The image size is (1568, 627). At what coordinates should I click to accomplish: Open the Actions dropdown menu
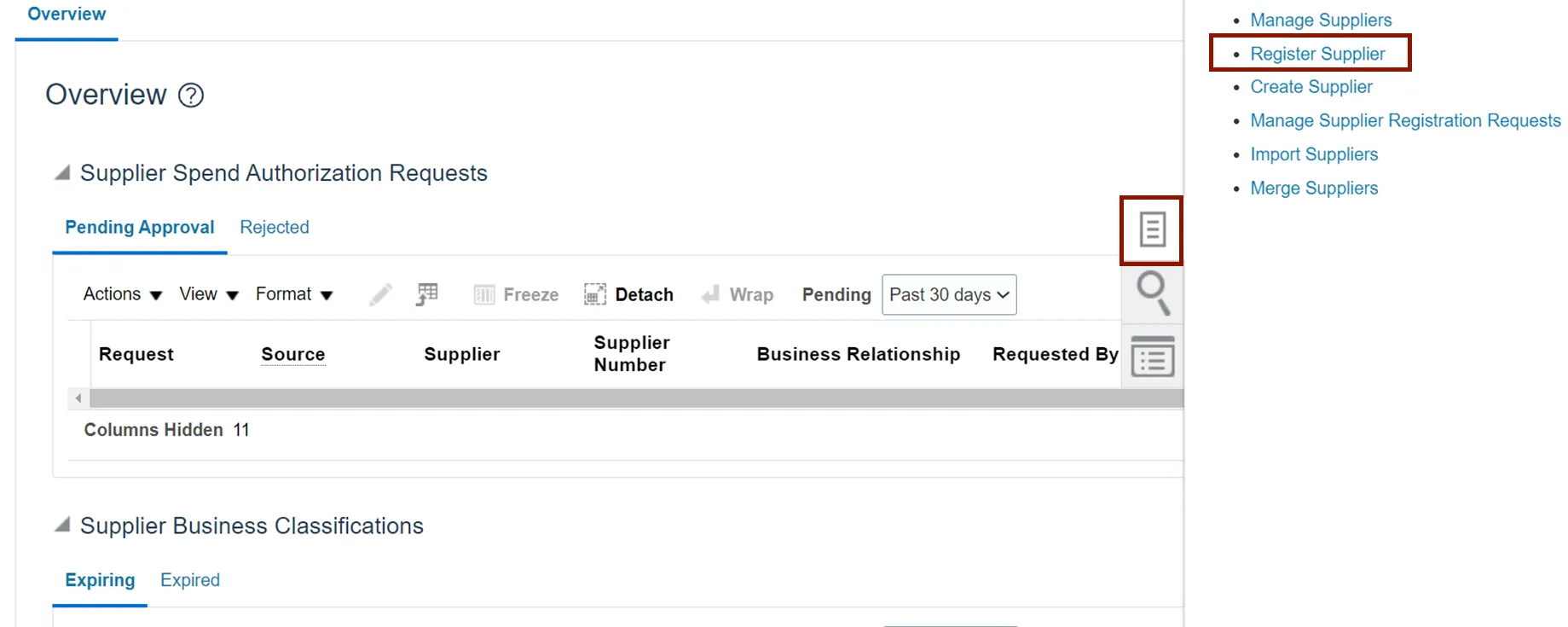pyautogui.click(x=123, y=295)
